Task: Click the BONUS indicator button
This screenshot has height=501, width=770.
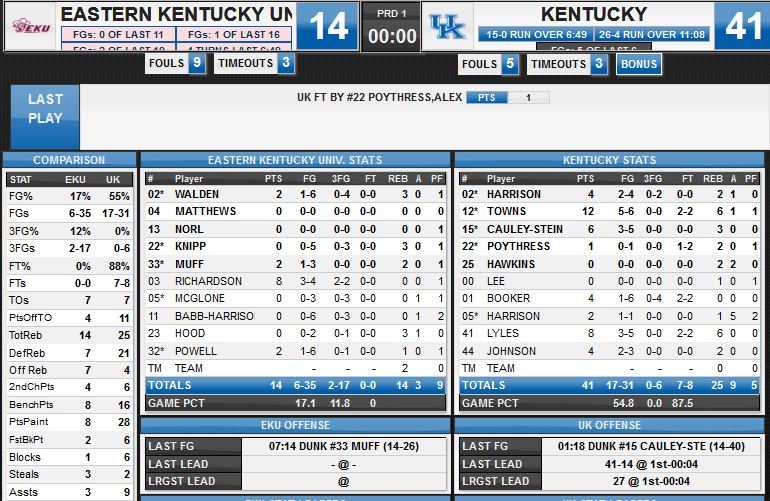Action: (x=639, y=64)
